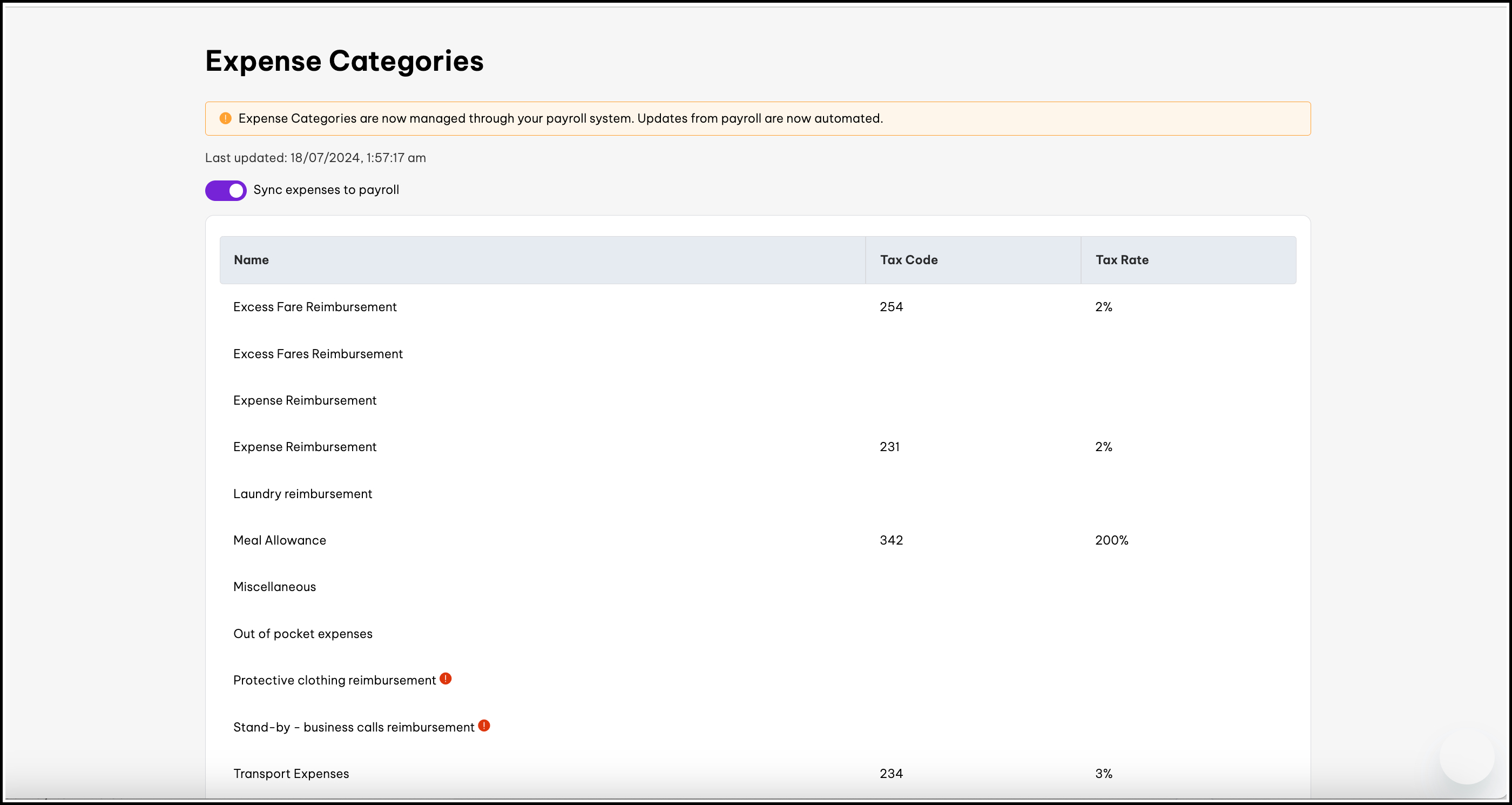Click the Tax Rate column header
Image resolution: width=1512 pixels, height=805 pixels.
(1121, 260)
